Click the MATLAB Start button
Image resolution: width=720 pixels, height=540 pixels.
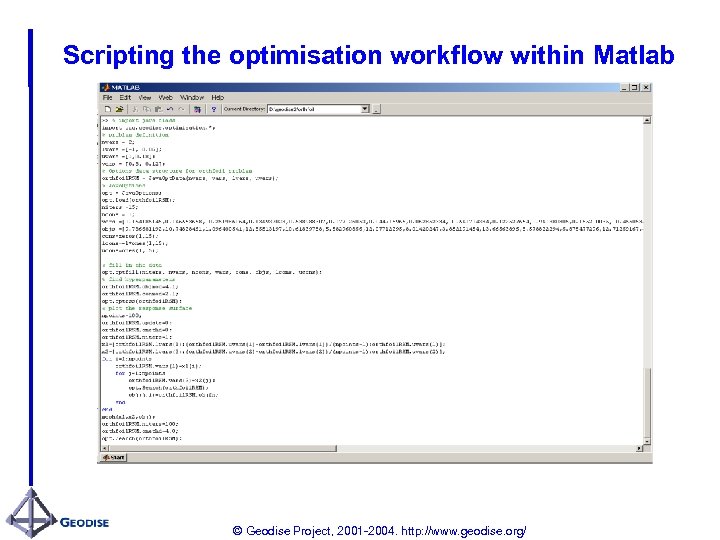pos(113,457)
